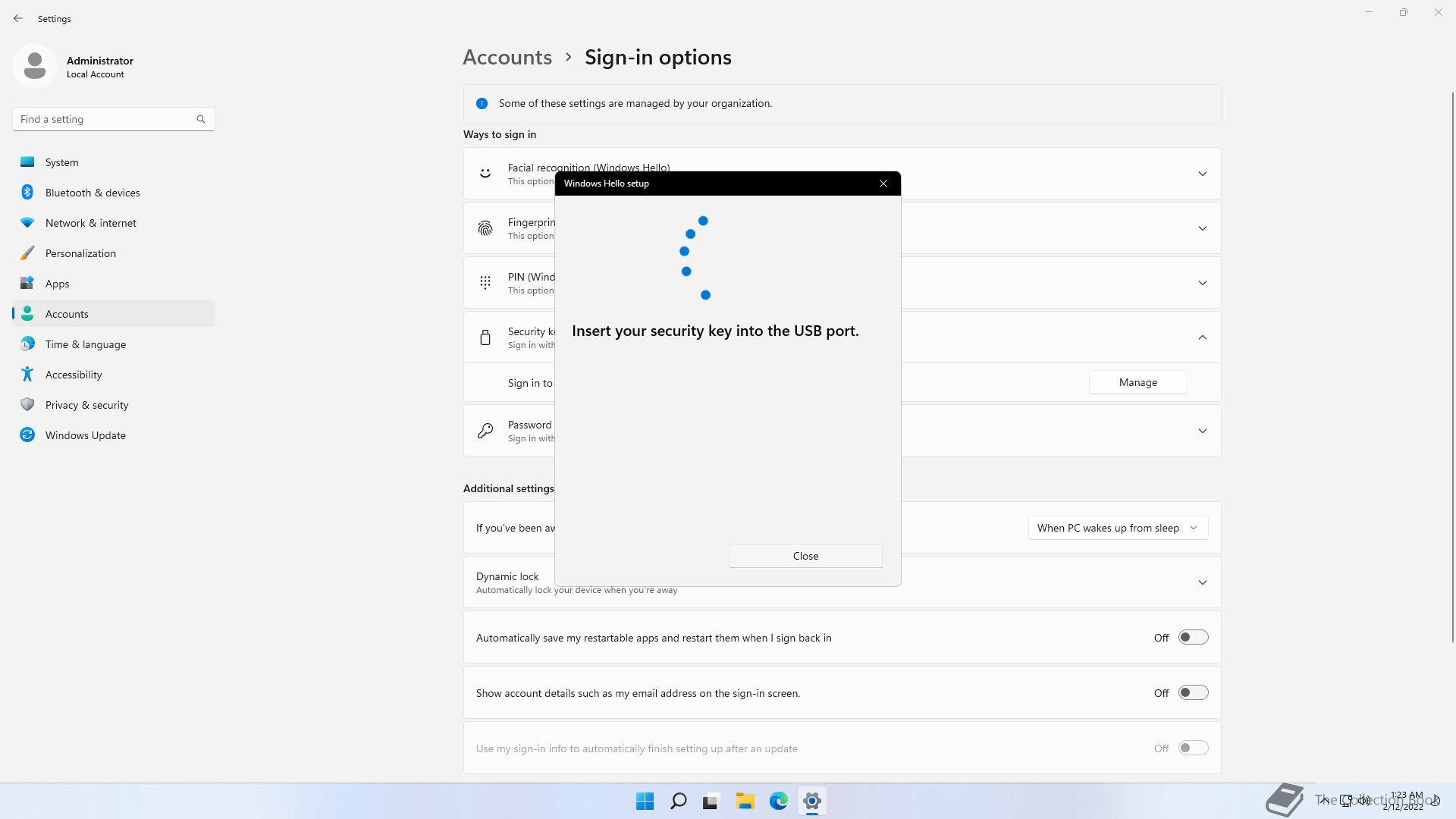The width and height of the screenshot is (1456, 819).
Task: Expand the Dynamic lock section
Action: click(1203, 582)
